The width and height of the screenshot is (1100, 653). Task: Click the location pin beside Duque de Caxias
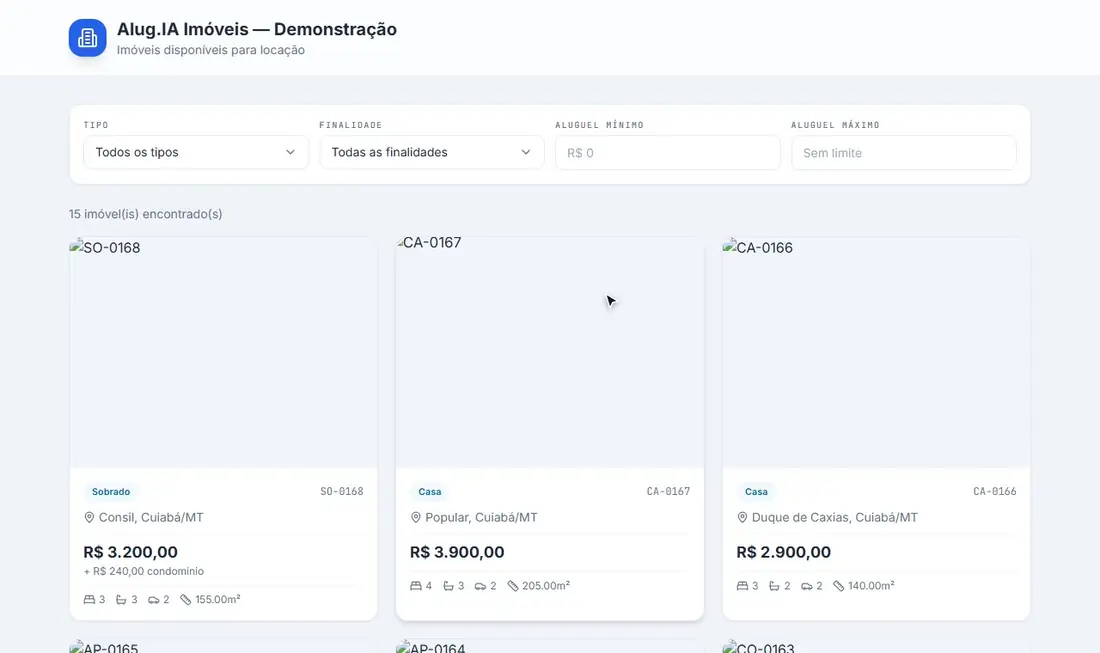click(742, 518)
